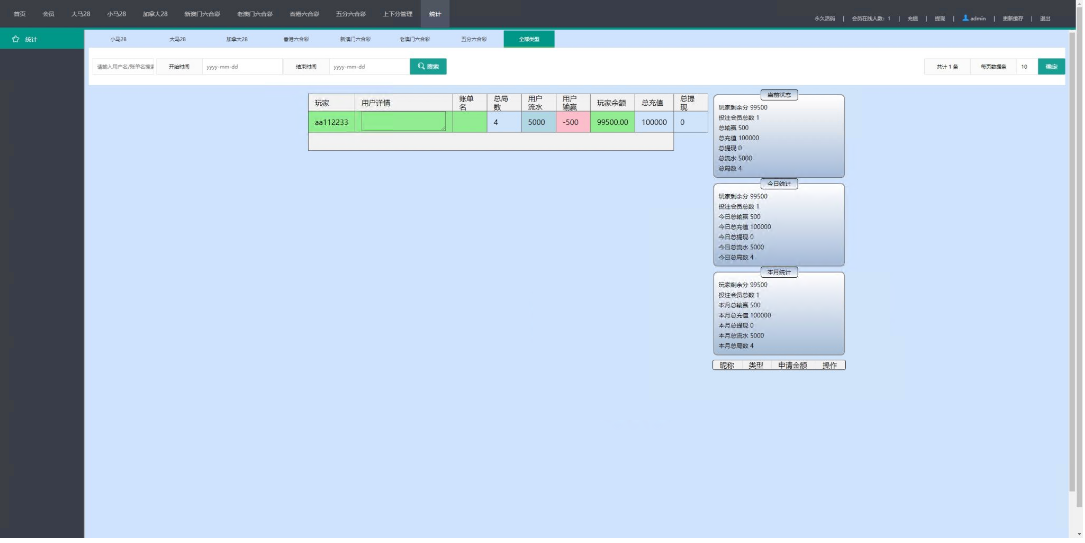Click the user details textarea for aa112233
Viewport: 1085px width, 543px height.
[x=403, y=121]
